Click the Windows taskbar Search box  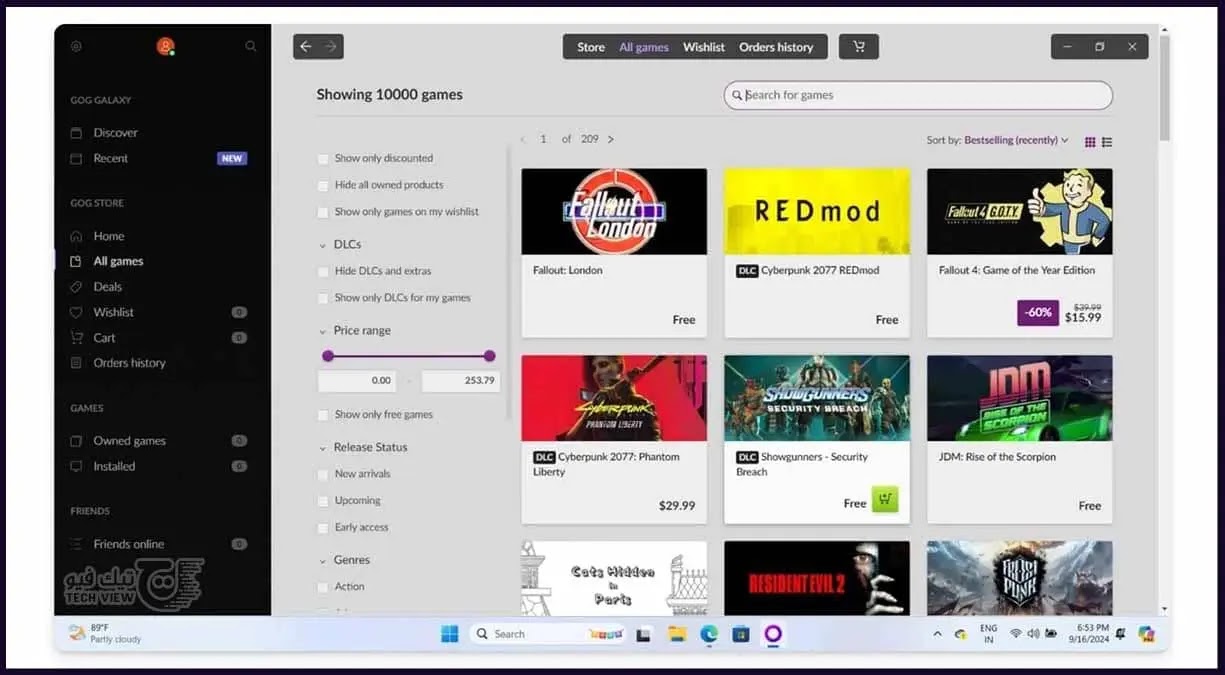[x=547, y=634]
